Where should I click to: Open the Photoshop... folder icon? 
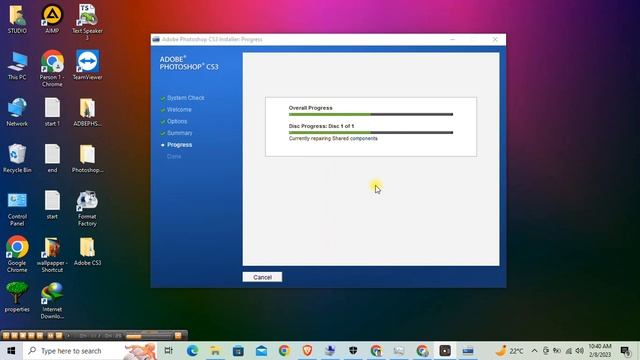(87, 159)
